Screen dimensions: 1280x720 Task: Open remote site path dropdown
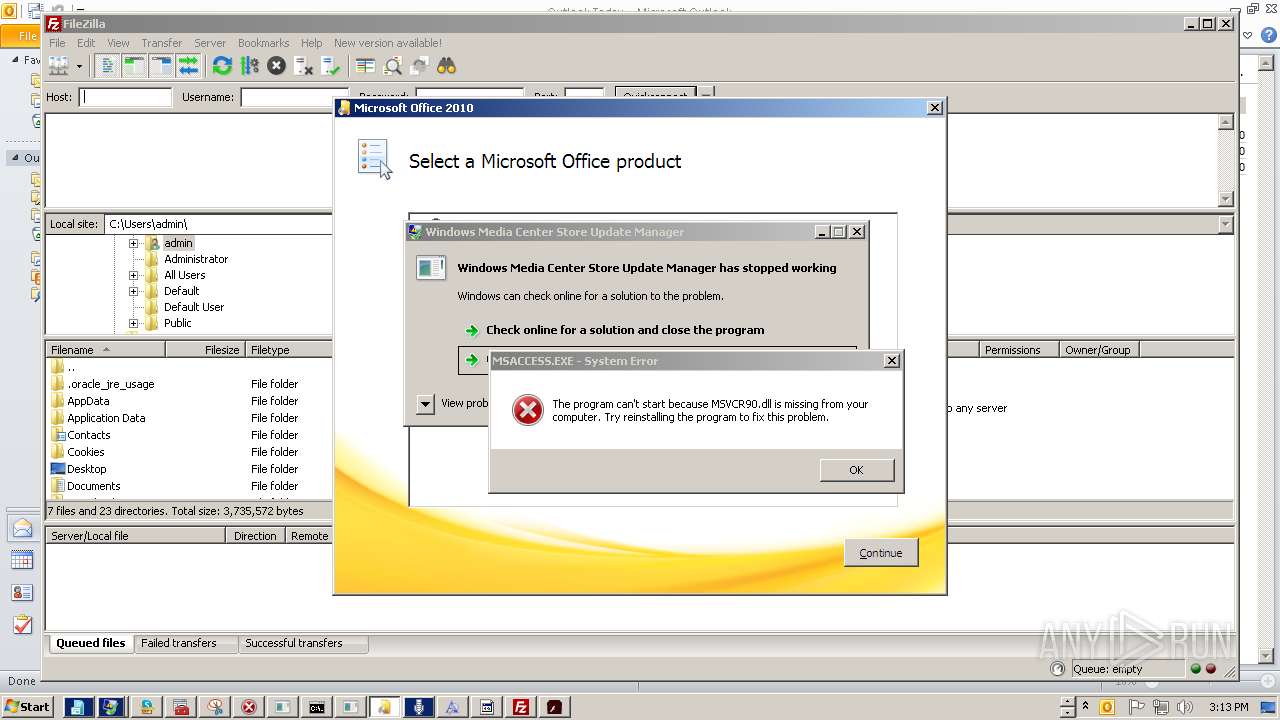pos(1226,225)
